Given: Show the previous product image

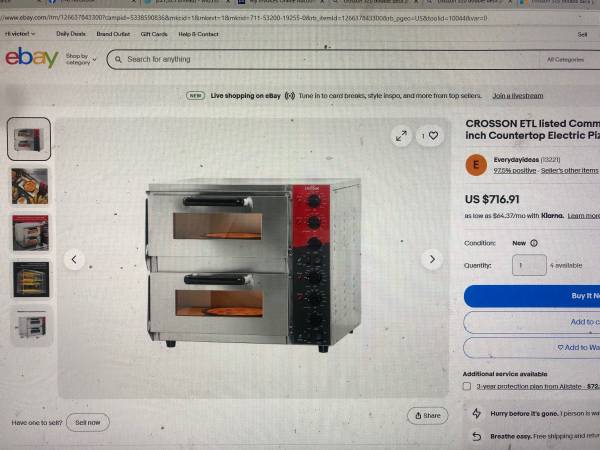Looking at the screenshot, I should 74,259.
